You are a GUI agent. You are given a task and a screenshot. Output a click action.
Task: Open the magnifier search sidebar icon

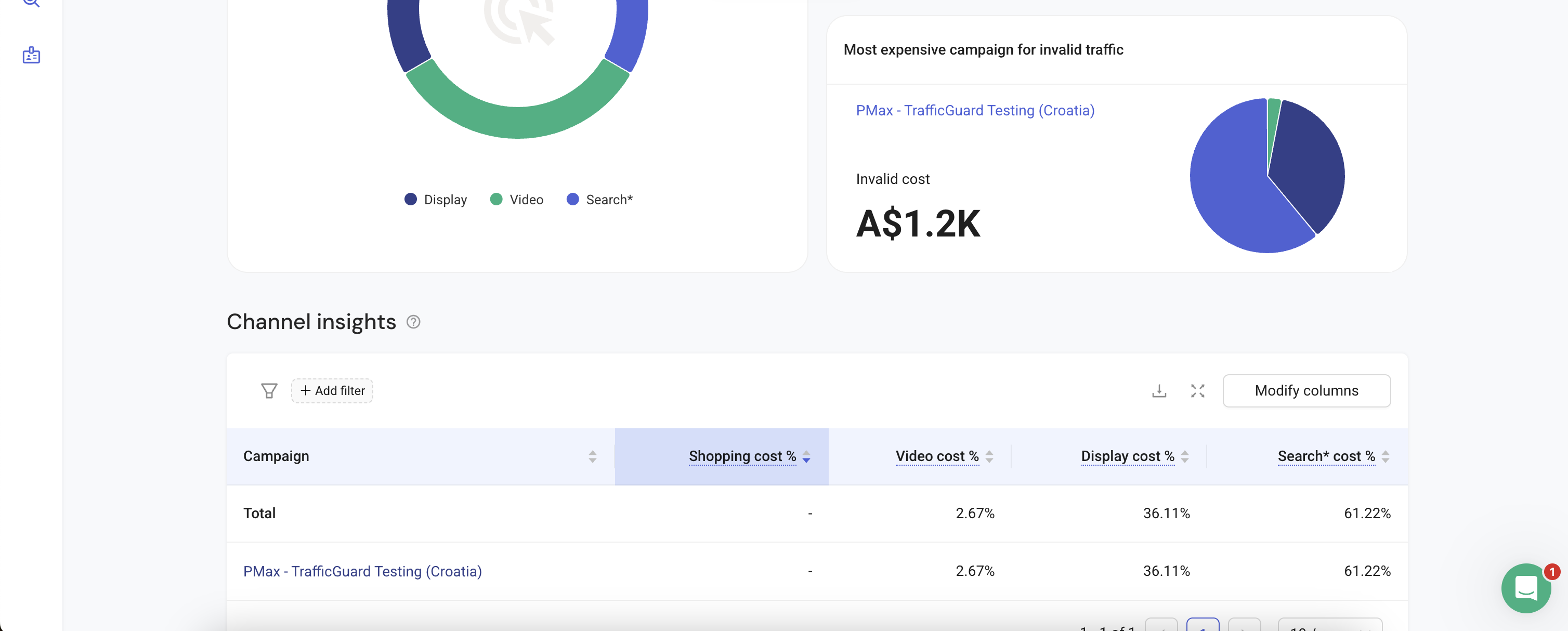point(31,3)
